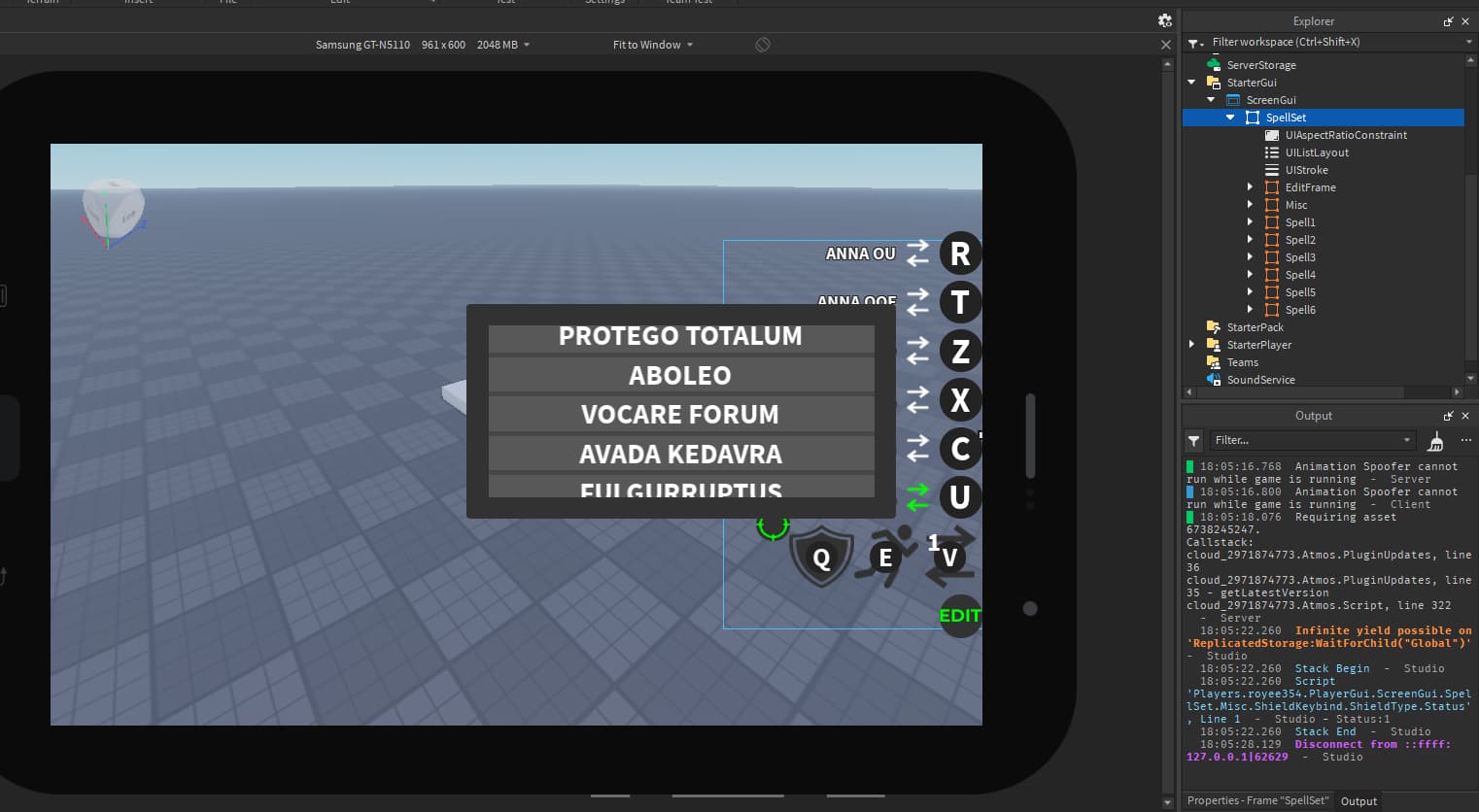This screenshot has height=812, width=1479.
Task: Pop out the Output panel
Action: coord(1448,416)
